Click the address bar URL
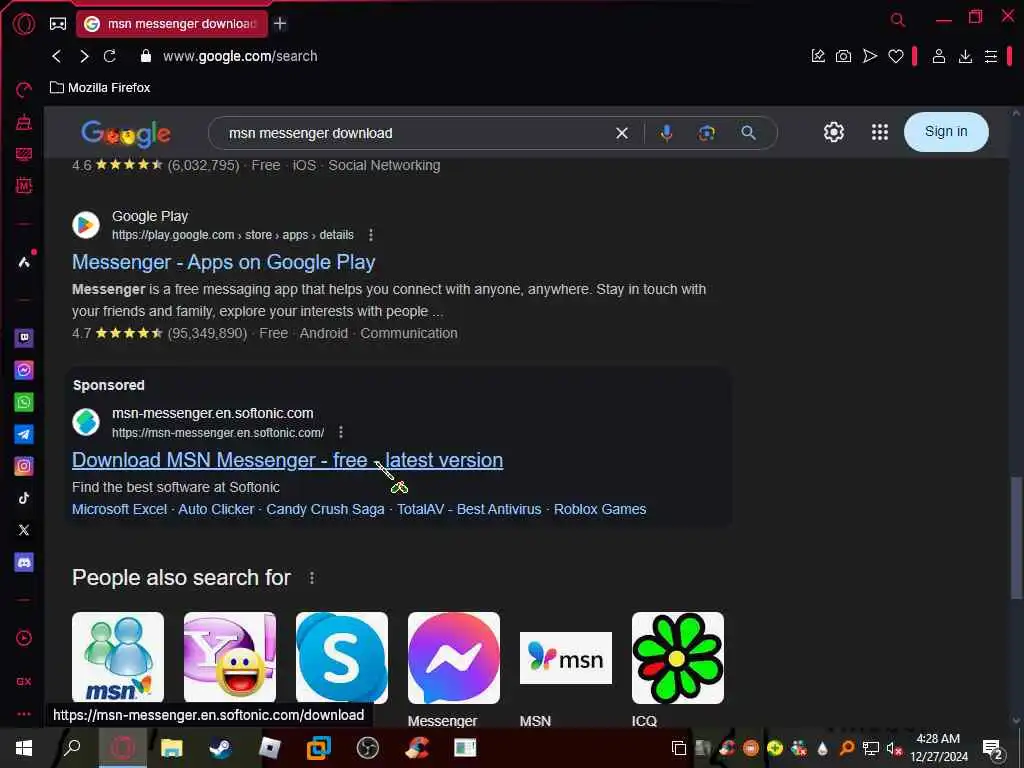 pyautogui.click(x=240, y=56)
